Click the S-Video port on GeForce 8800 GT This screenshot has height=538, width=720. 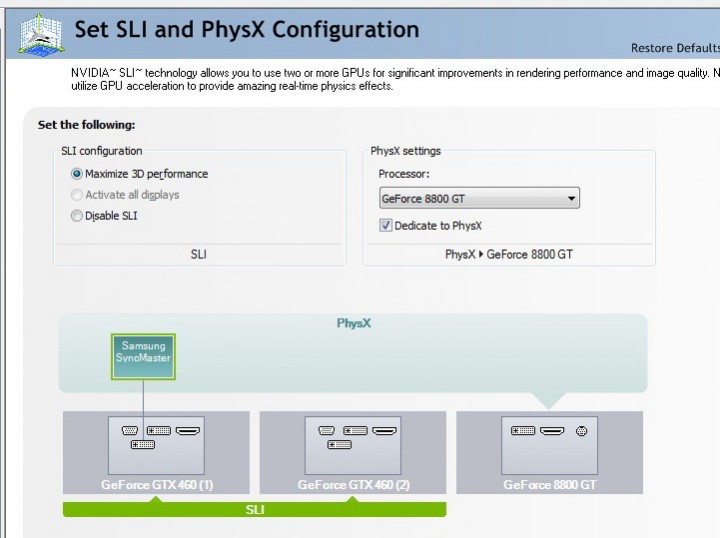pyautogui.click(x=581, y=431)
